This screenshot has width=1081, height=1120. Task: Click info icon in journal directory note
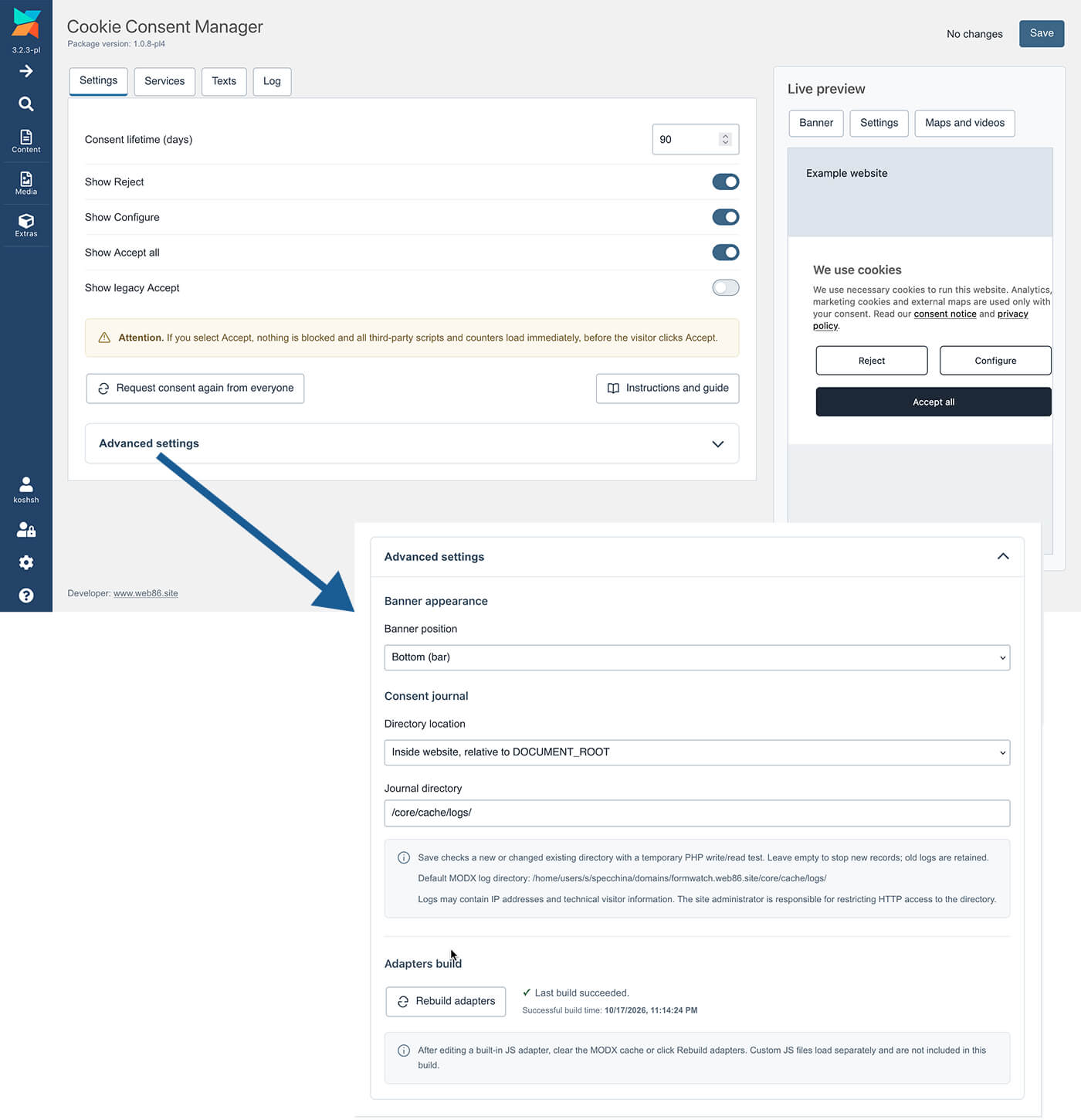point(403,857)
